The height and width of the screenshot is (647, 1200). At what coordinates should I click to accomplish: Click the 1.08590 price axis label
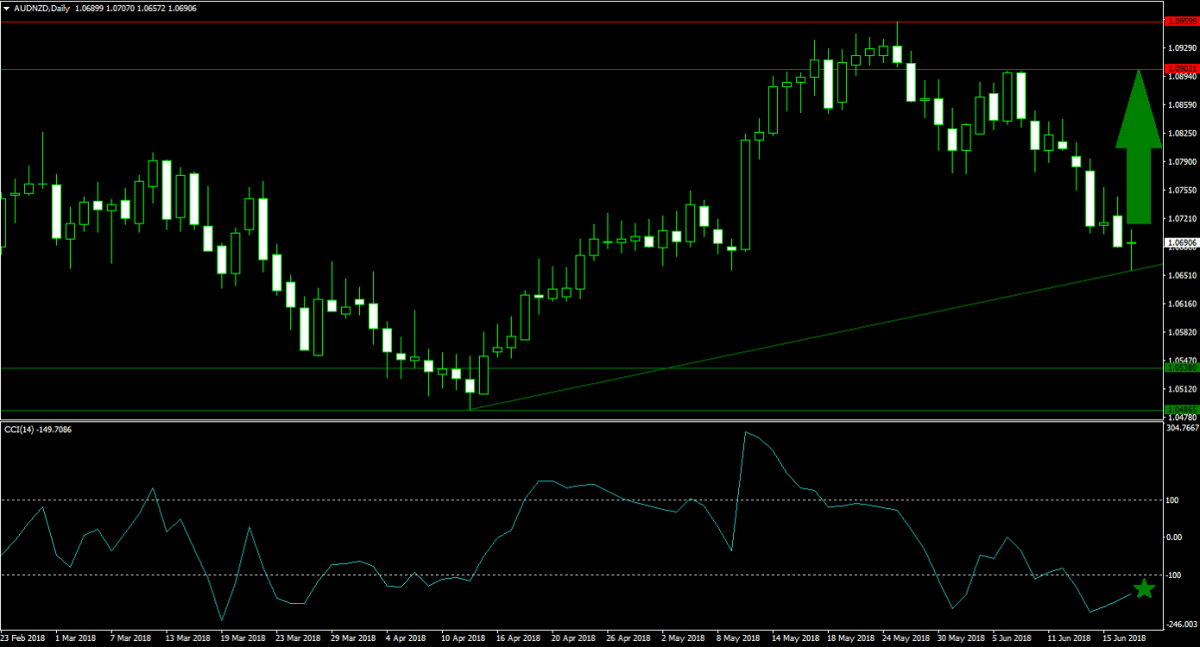tap(1182, 104)
